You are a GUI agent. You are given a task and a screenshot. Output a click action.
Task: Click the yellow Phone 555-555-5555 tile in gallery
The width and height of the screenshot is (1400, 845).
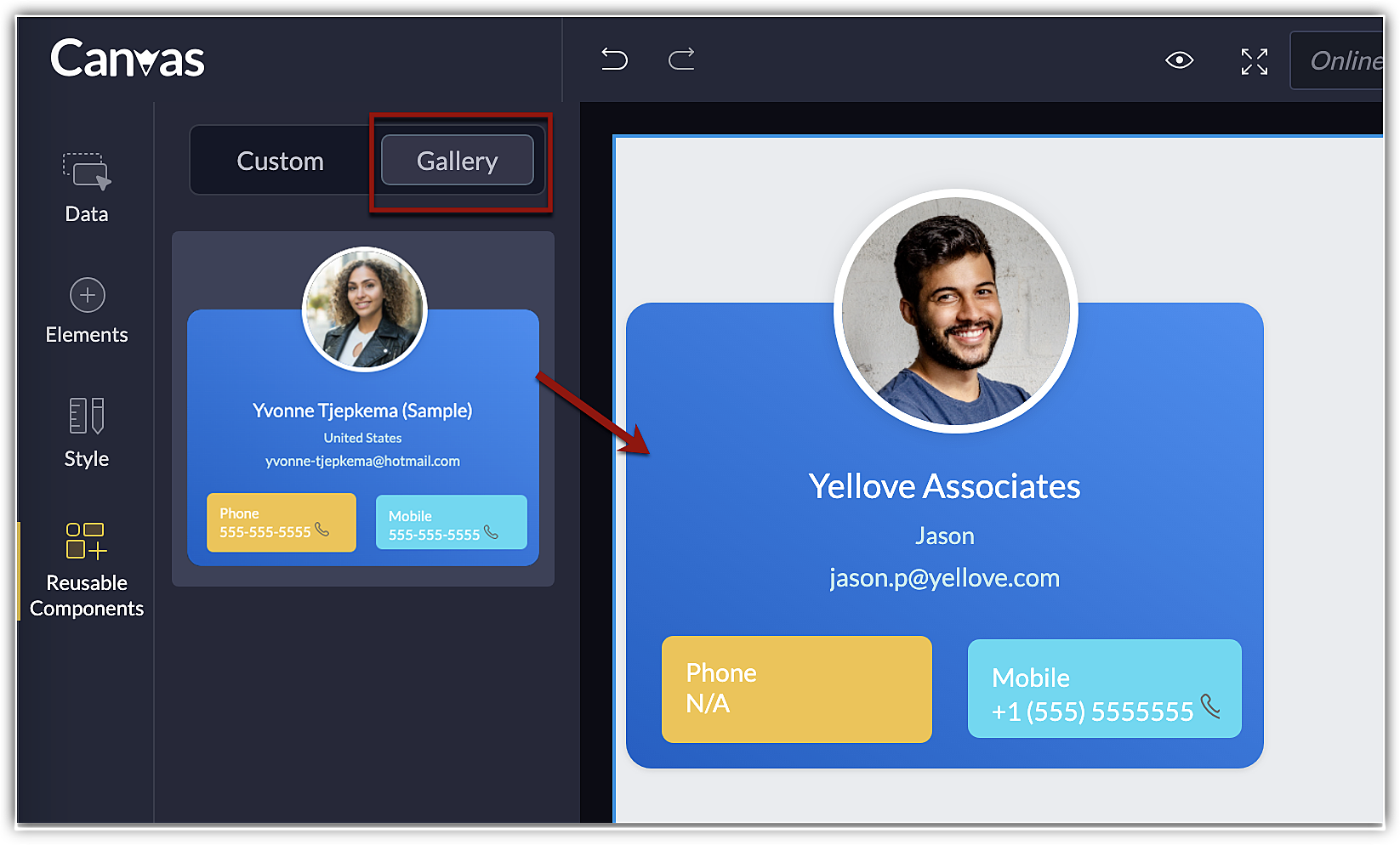[x=282, y=523]
